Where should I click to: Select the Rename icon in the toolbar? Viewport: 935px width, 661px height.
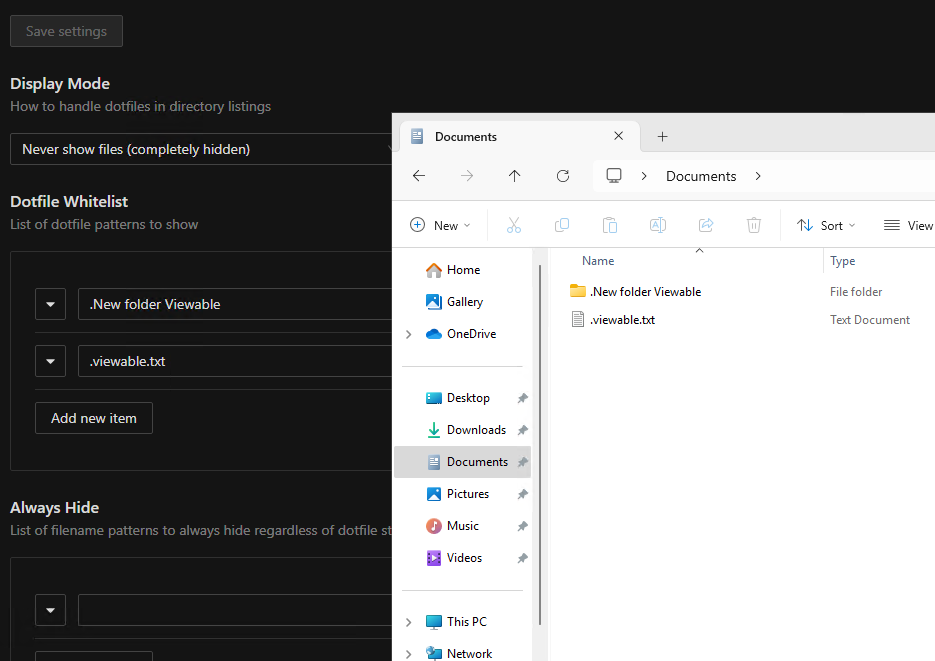click(x=657, y=225)
